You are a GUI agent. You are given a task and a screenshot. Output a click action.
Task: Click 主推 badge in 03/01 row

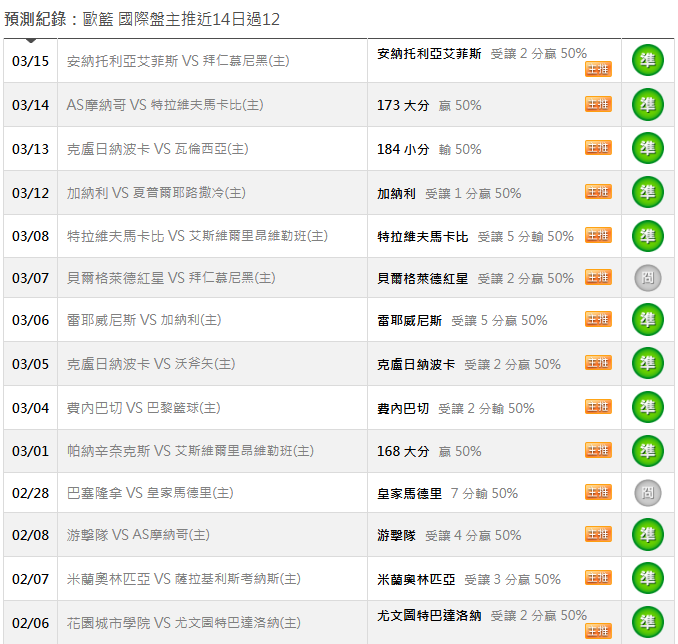click(x=598, y=450)
